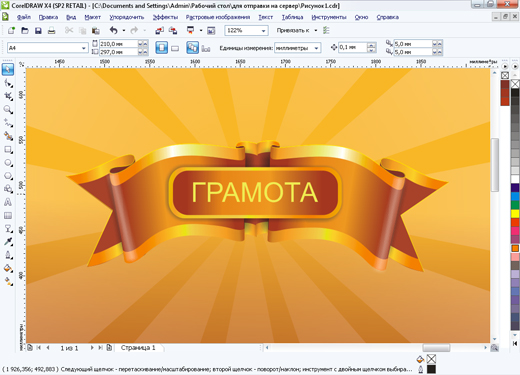Open the Справка menu
520x375 pixels.
[x=388, y=17]
